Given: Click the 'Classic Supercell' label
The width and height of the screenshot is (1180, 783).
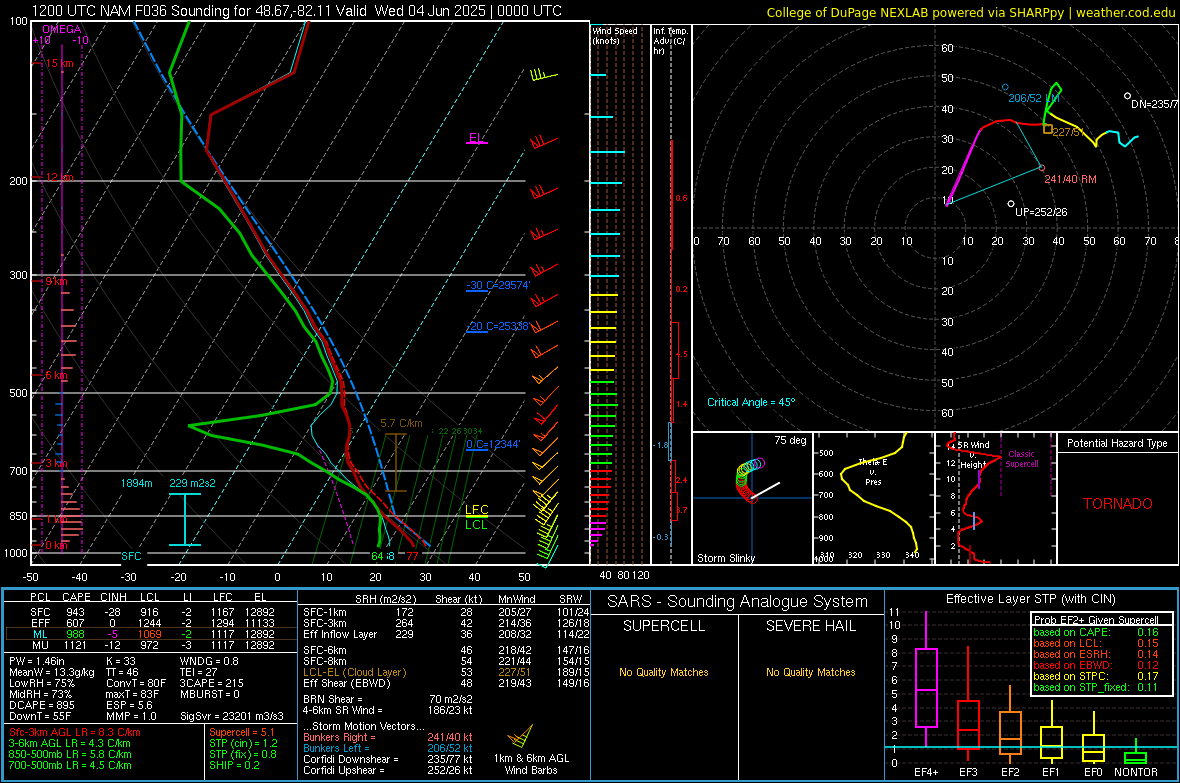Looking at the screenshot, I should [x=1021, y=459].
